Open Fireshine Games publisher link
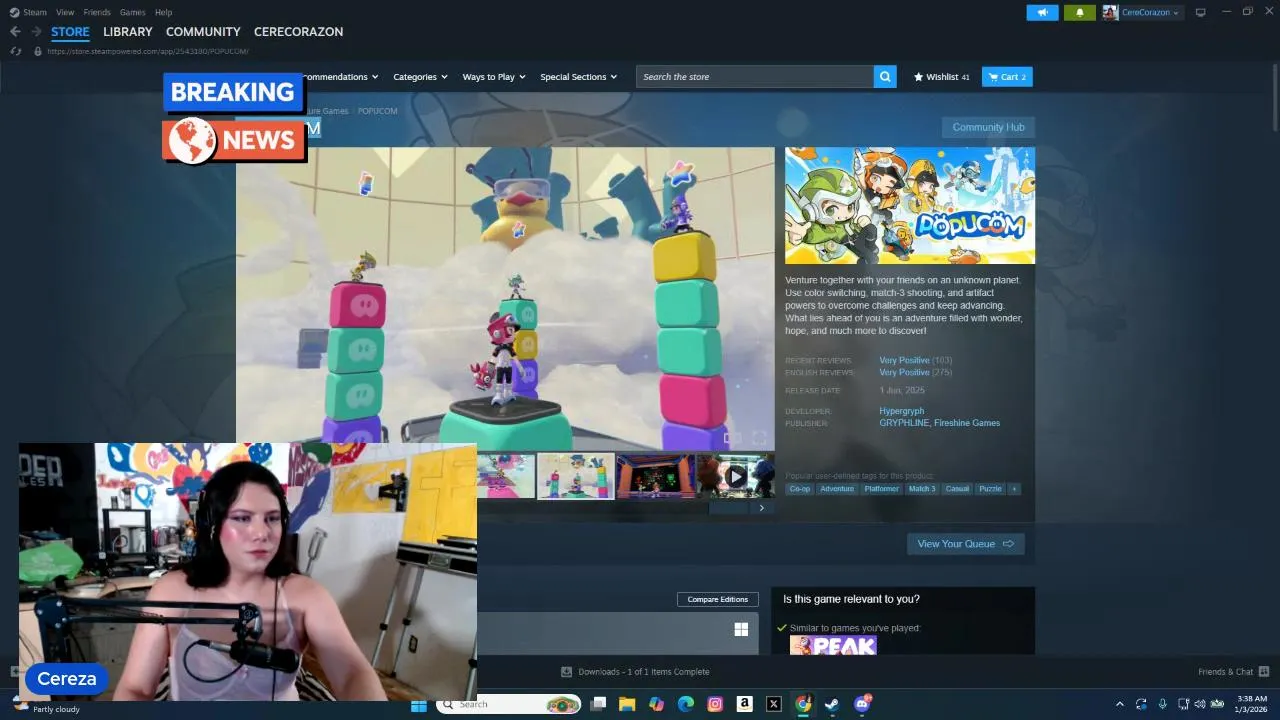Viewport: 1280px width, 720px height. tap(967, 423)
